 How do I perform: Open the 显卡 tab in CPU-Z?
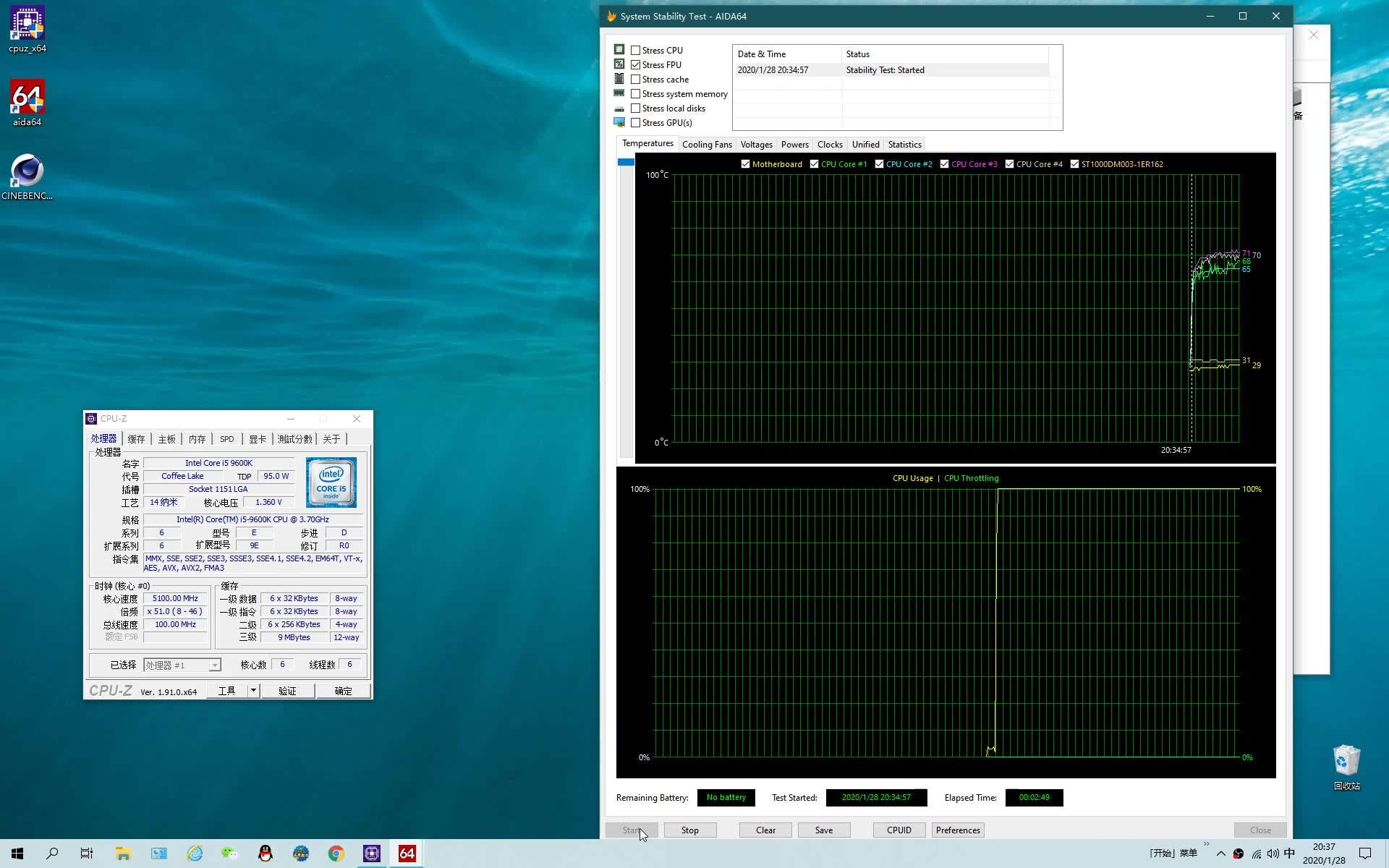[258, 439]
